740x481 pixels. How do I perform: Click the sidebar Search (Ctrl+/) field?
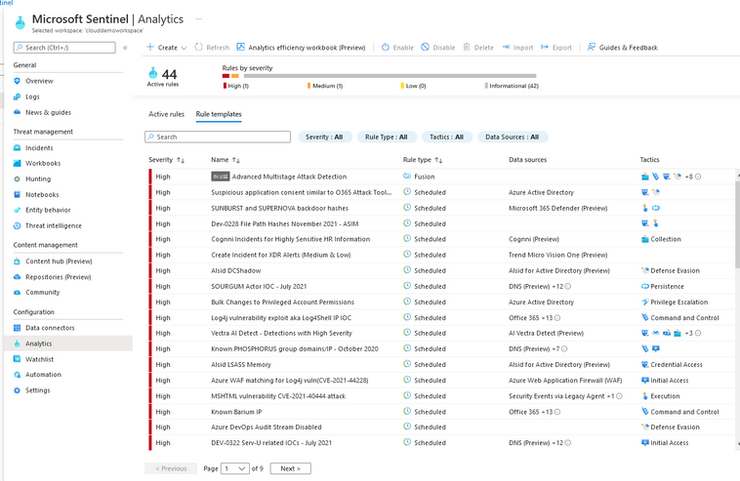pyautogui.click(x=65, y=47)
